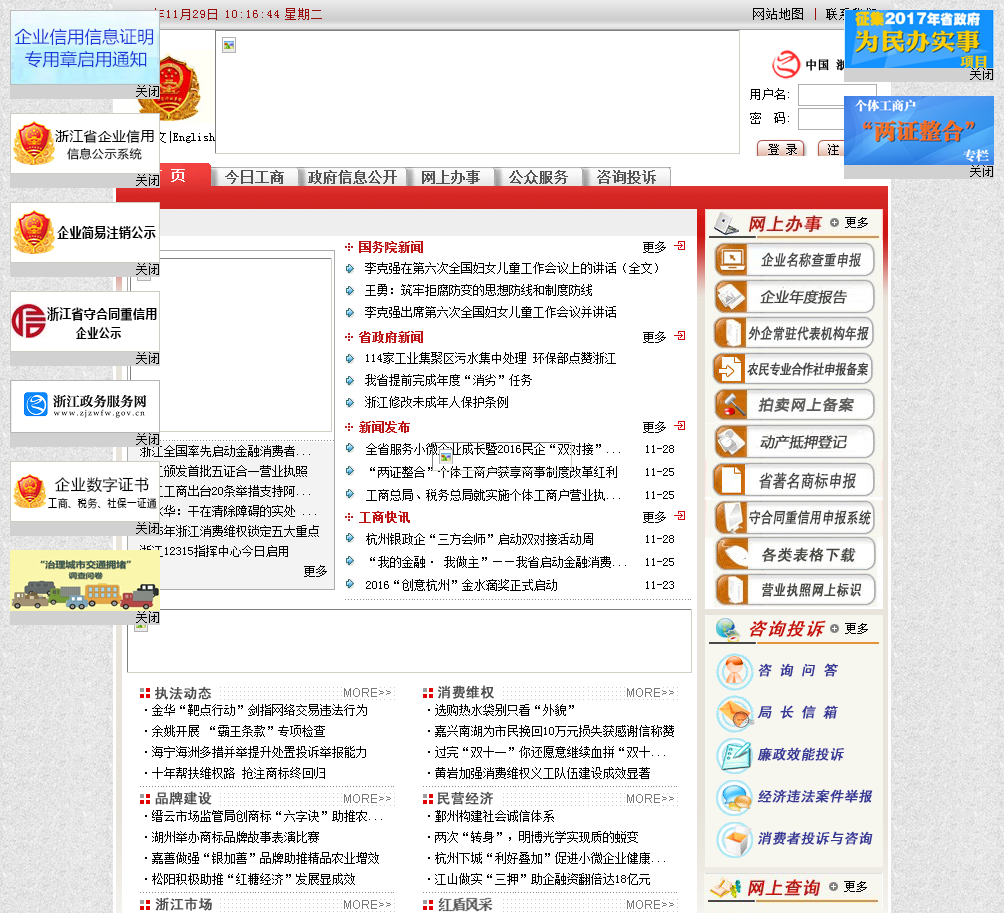
Task: Open 省著名商标申报 document button
Action: (794, 480)
